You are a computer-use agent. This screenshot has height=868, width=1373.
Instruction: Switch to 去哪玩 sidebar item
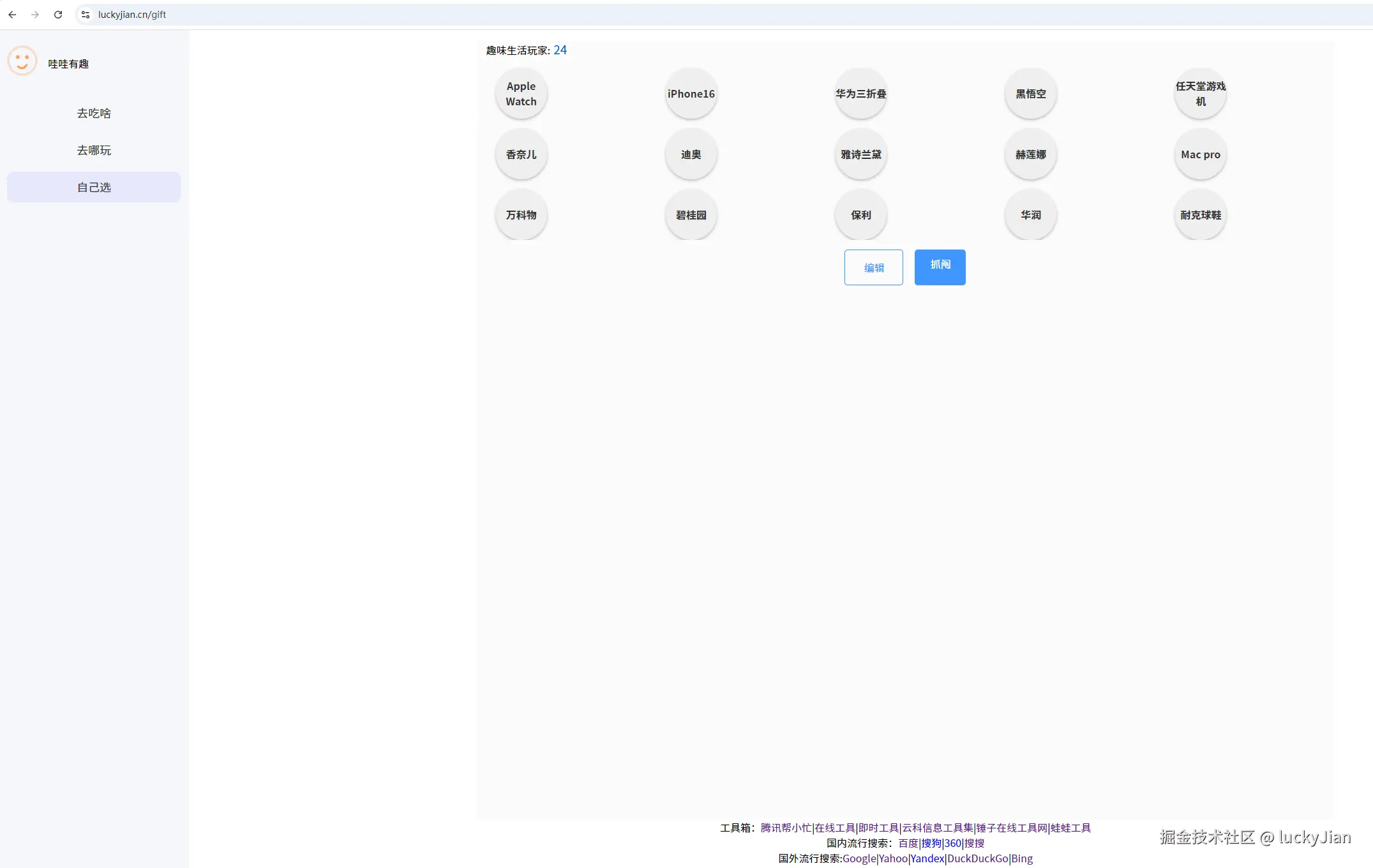click(x=94, y=150)
